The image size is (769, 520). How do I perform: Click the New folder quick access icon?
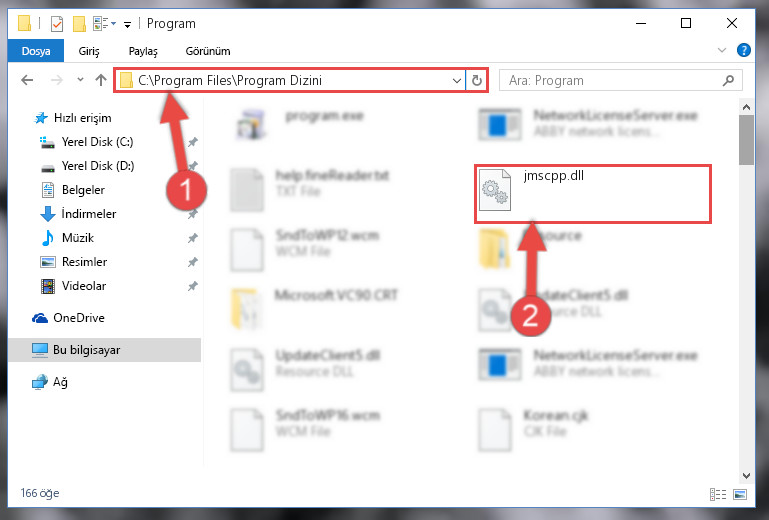(79, 24)
